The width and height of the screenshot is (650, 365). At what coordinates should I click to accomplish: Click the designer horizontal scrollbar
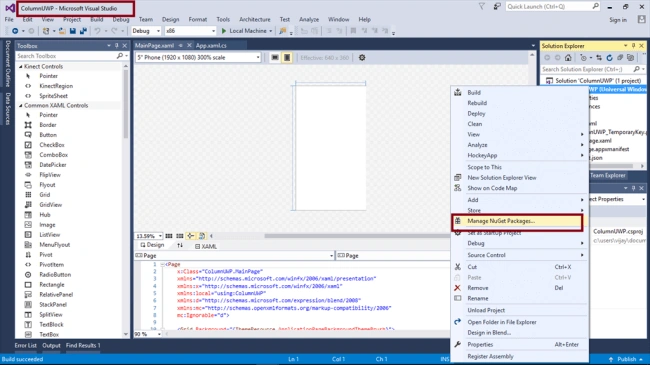point(357,236)
